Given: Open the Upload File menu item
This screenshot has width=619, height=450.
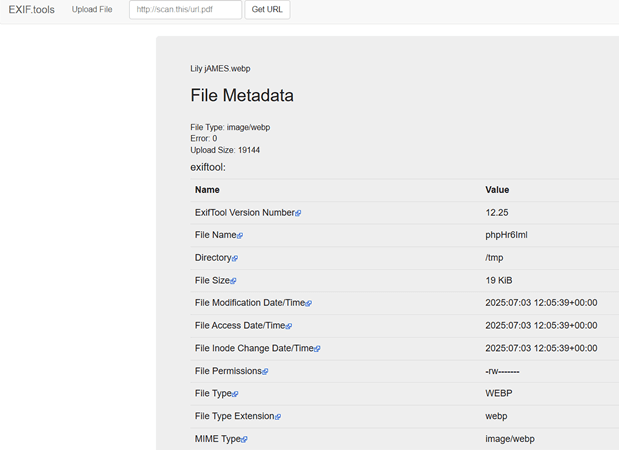Looking at the screenshot, I should coord(92,10).
